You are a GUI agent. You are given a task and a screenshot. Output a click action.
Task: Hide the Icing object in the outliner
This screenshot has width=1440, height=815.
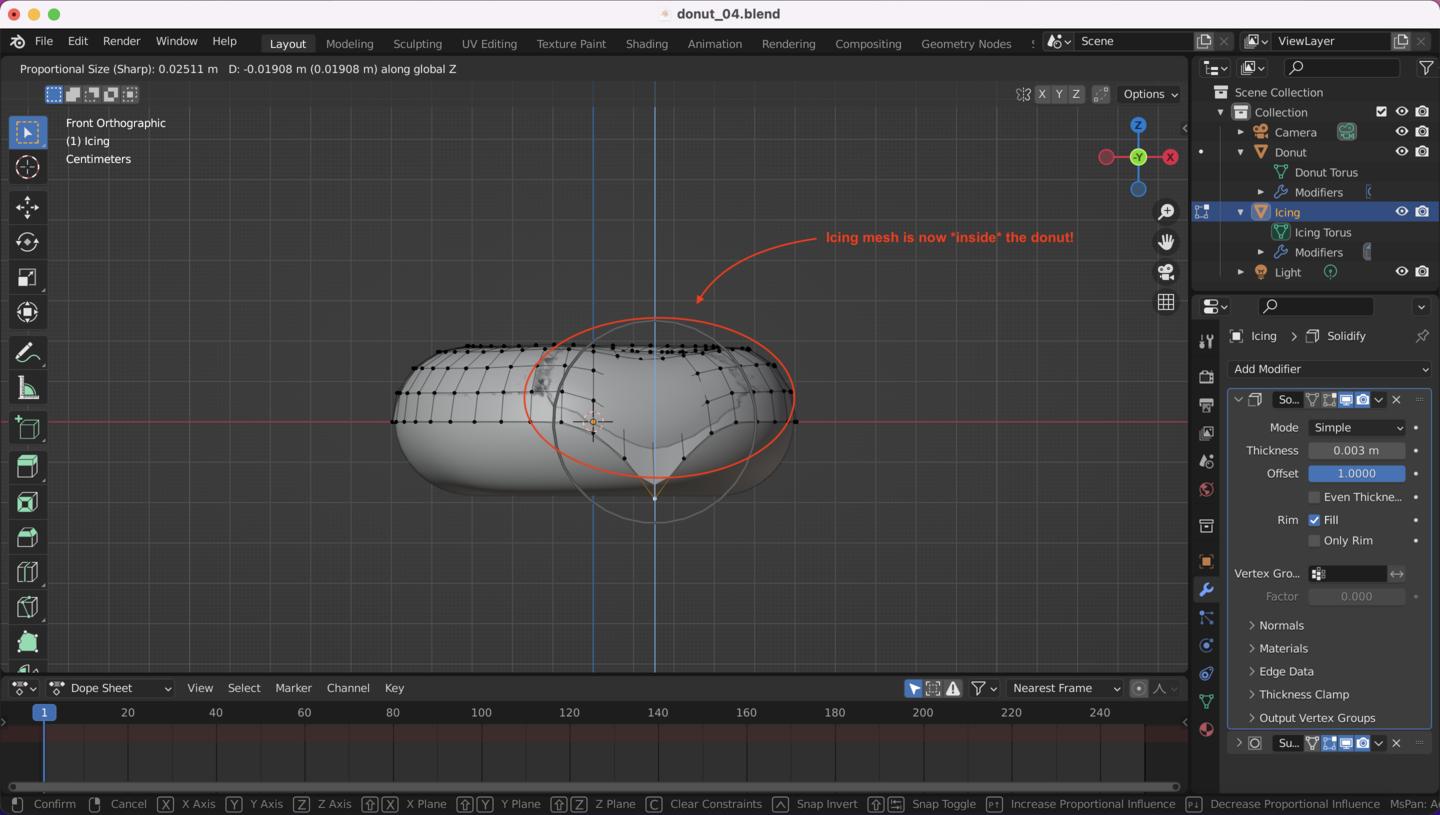coord(1401,211)
